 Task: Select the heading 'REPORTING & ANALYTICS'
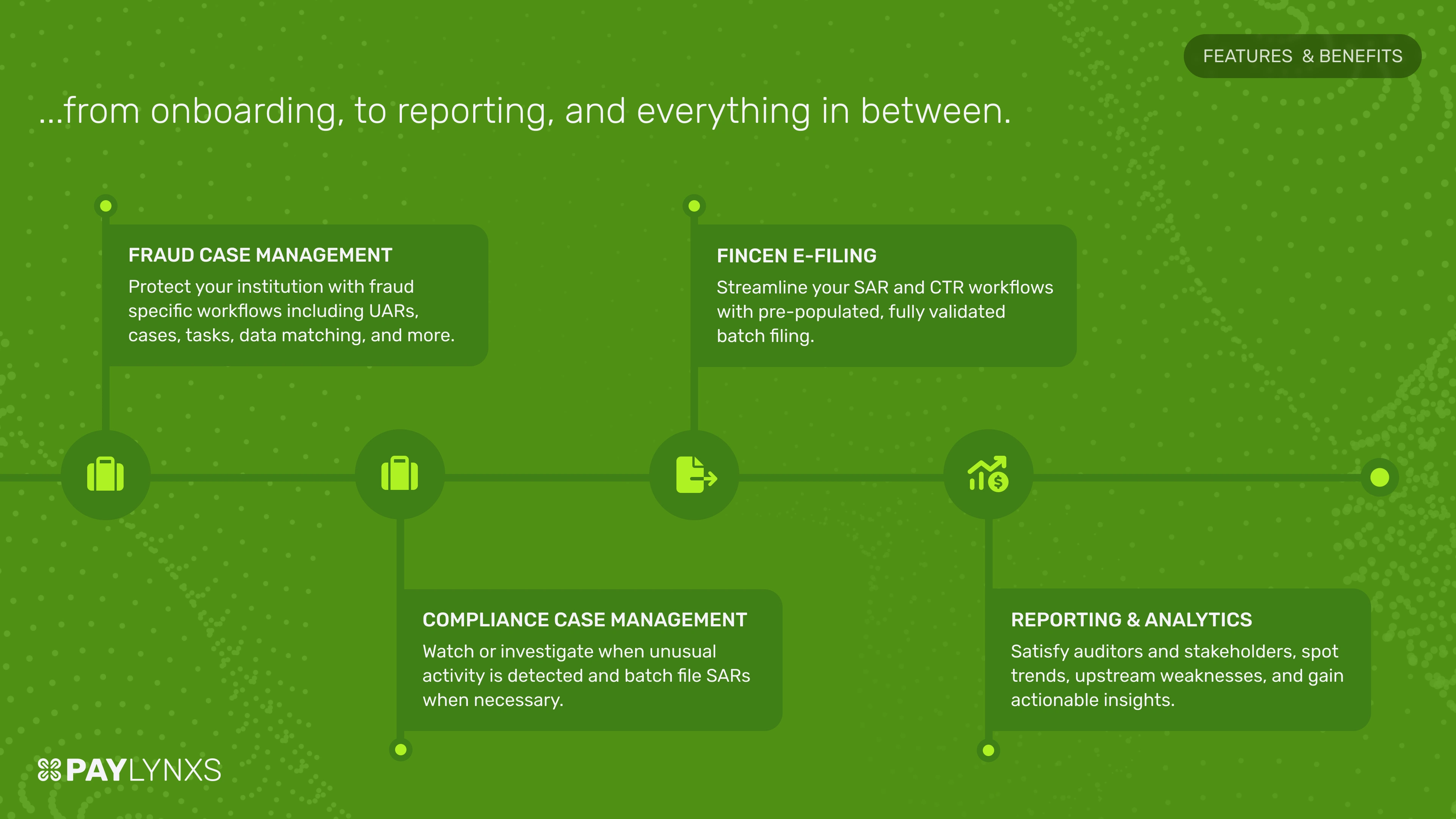tap(1131, 620)
